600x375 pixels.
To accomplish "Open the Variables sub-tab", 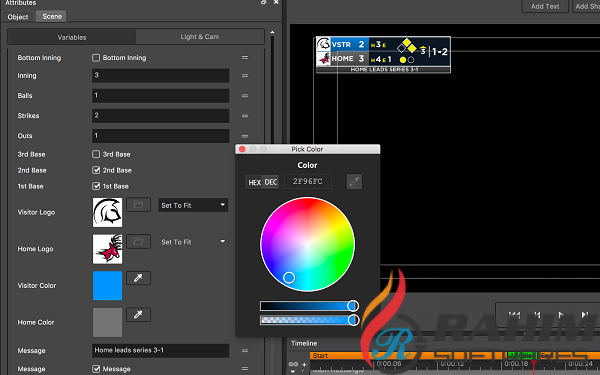I will (x=72, y=37).
